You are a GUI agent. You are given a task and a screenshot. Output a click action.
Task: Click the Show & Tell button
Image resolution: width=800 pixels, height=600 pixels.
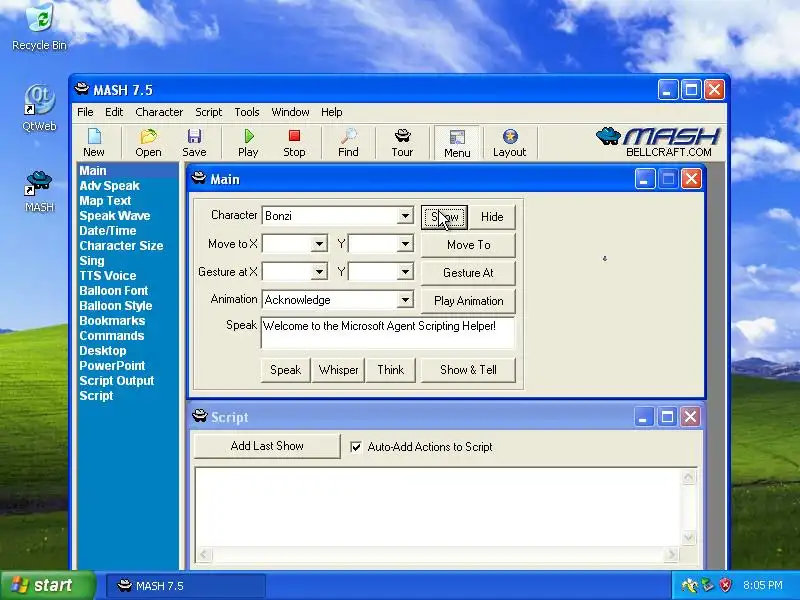point(468,370)
